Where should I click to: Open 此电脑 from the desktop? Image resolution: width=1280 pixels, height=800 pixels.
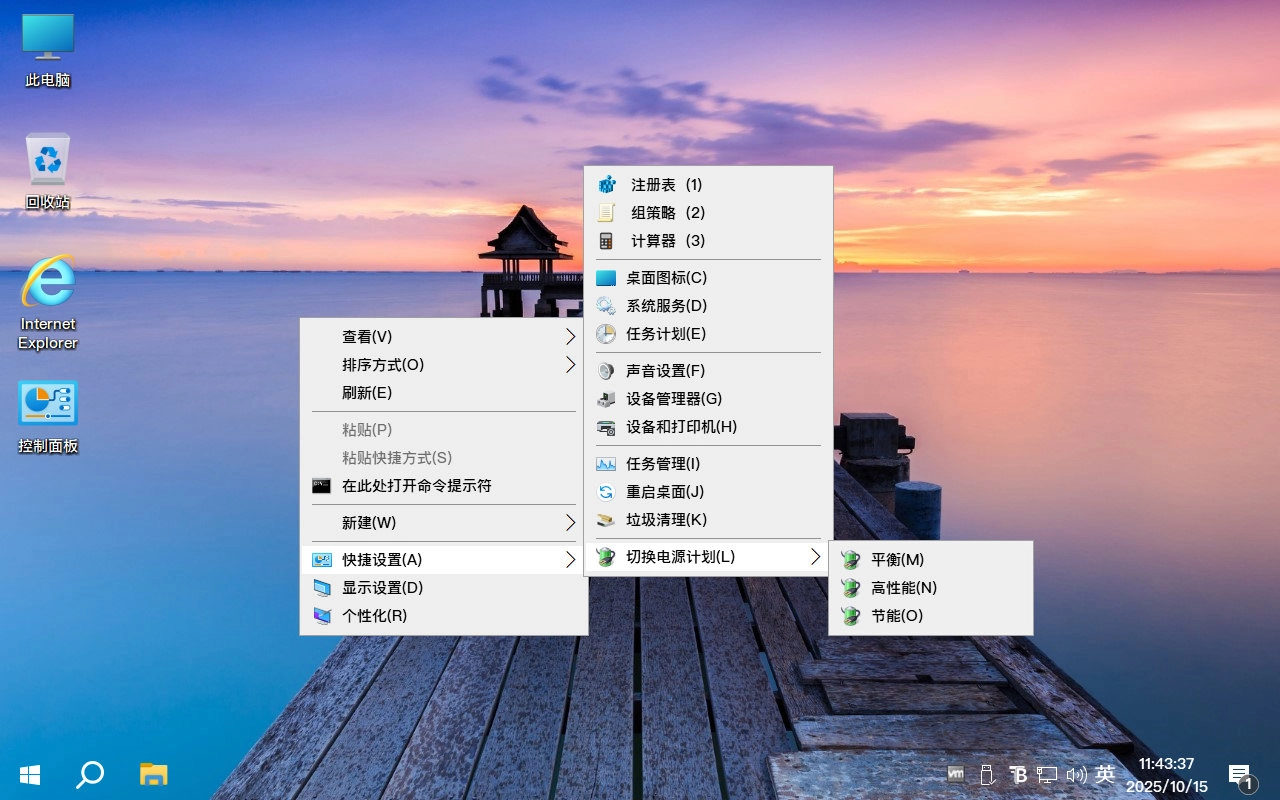(x=47, y=45)
